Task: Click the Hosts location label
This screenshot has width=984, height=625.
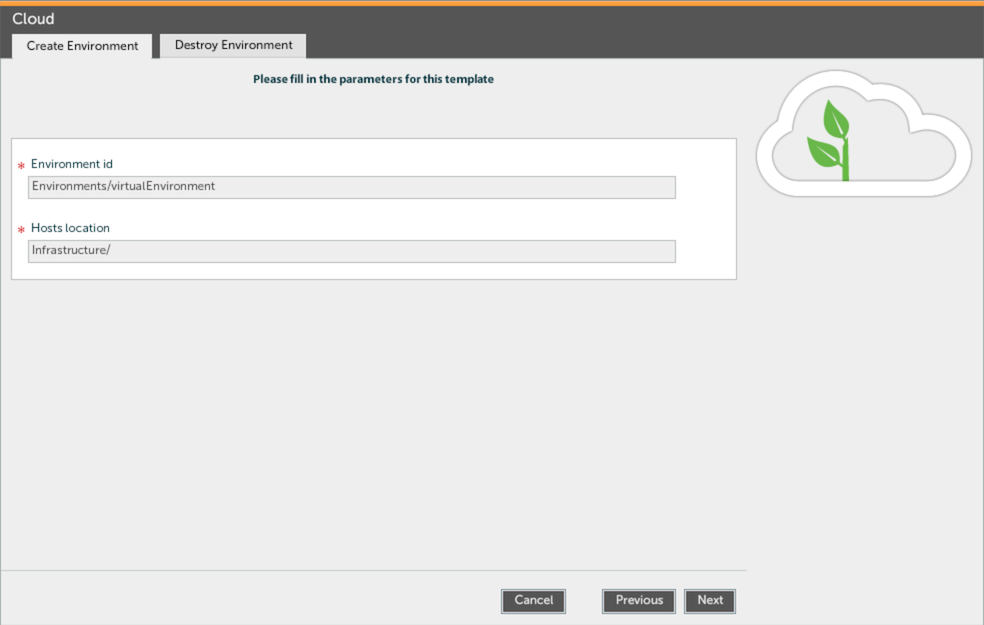Action: [x=70, y=228]
